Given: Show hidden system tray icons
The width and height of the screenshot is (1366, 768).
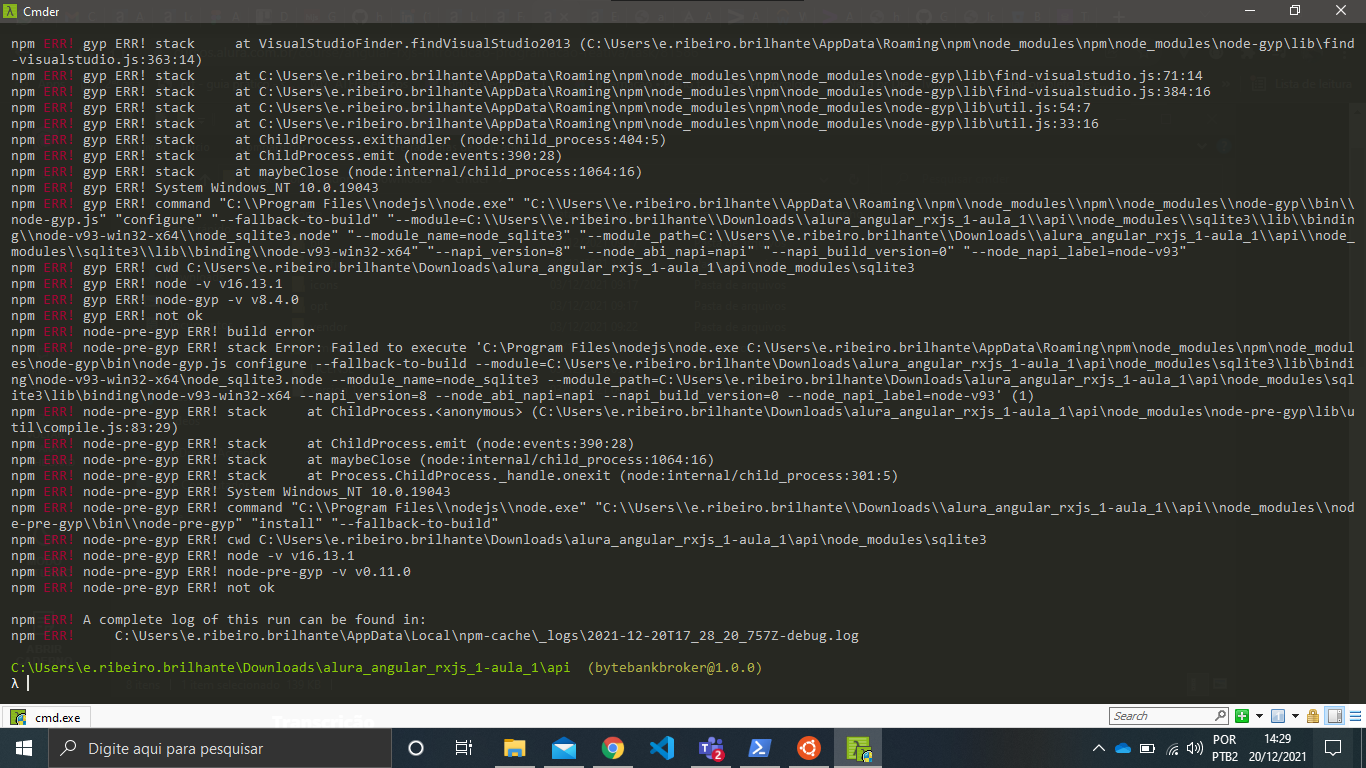Looking at the screenshot, I should pyautogui.click(x=1099, y=748).
